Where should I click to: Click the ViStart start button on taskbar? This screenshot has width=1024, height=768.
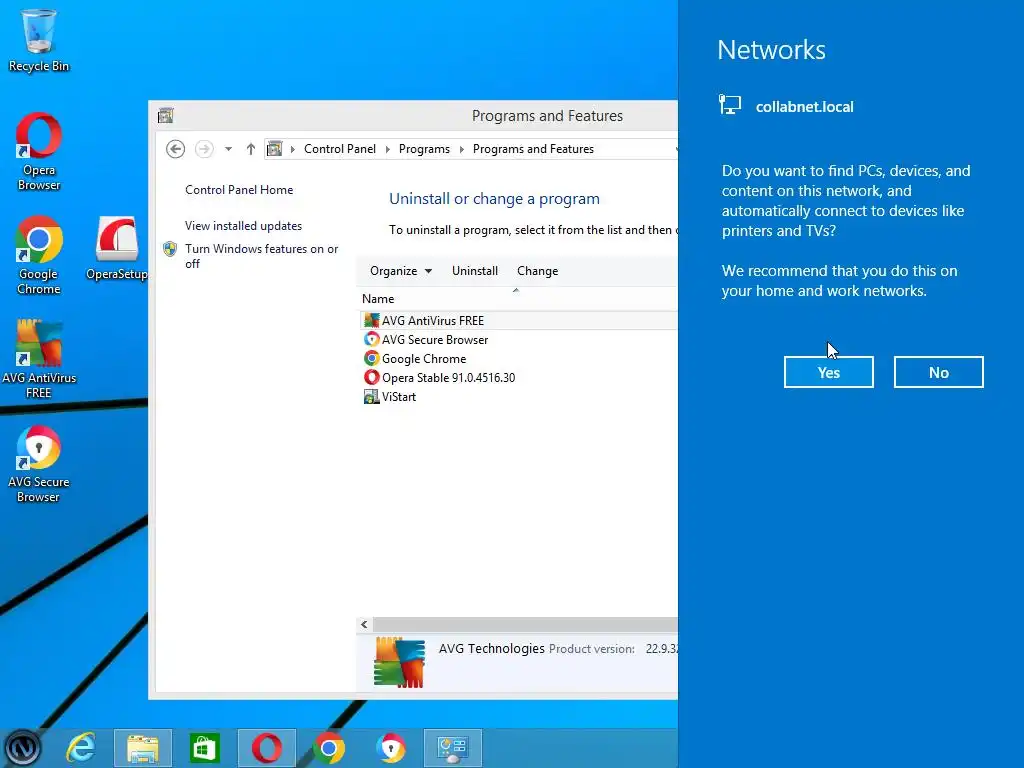click(23, 748)
